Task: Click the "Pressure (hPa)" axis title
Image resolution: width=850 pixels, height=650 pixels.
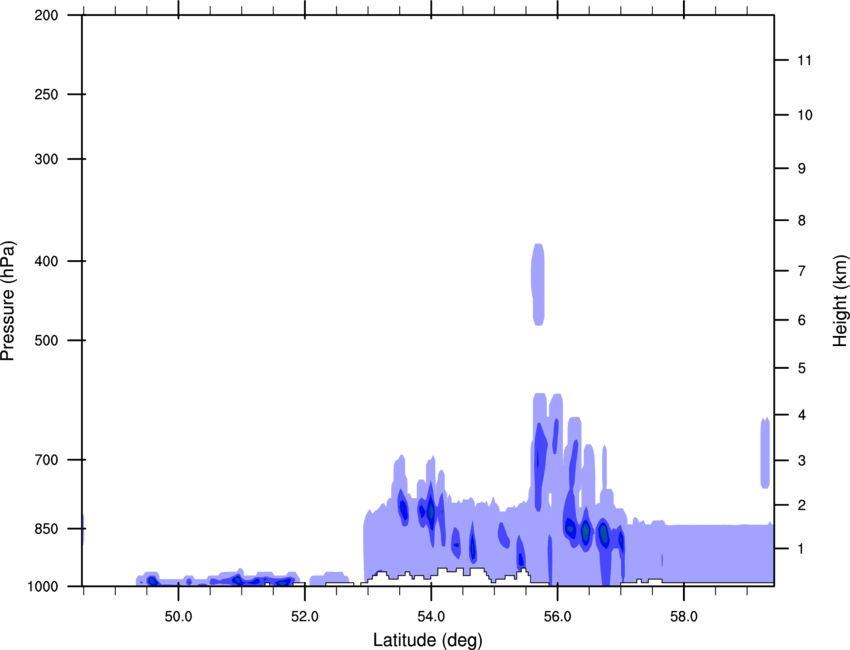Action: pyautogui.click(x=8, y=301)
